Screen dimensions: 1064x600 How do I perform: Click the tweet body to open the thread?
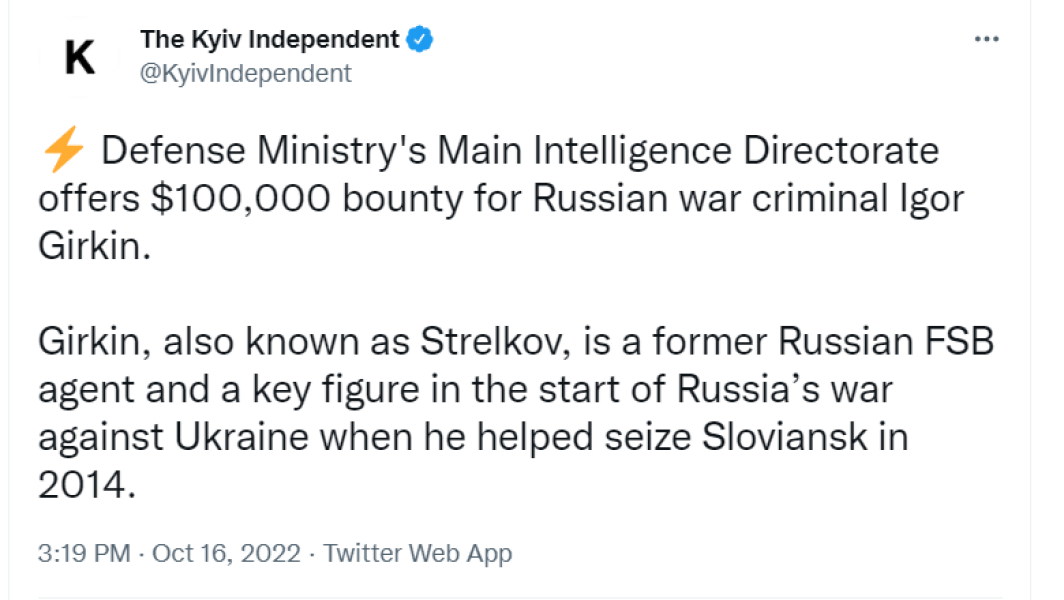tap(500, 300)
